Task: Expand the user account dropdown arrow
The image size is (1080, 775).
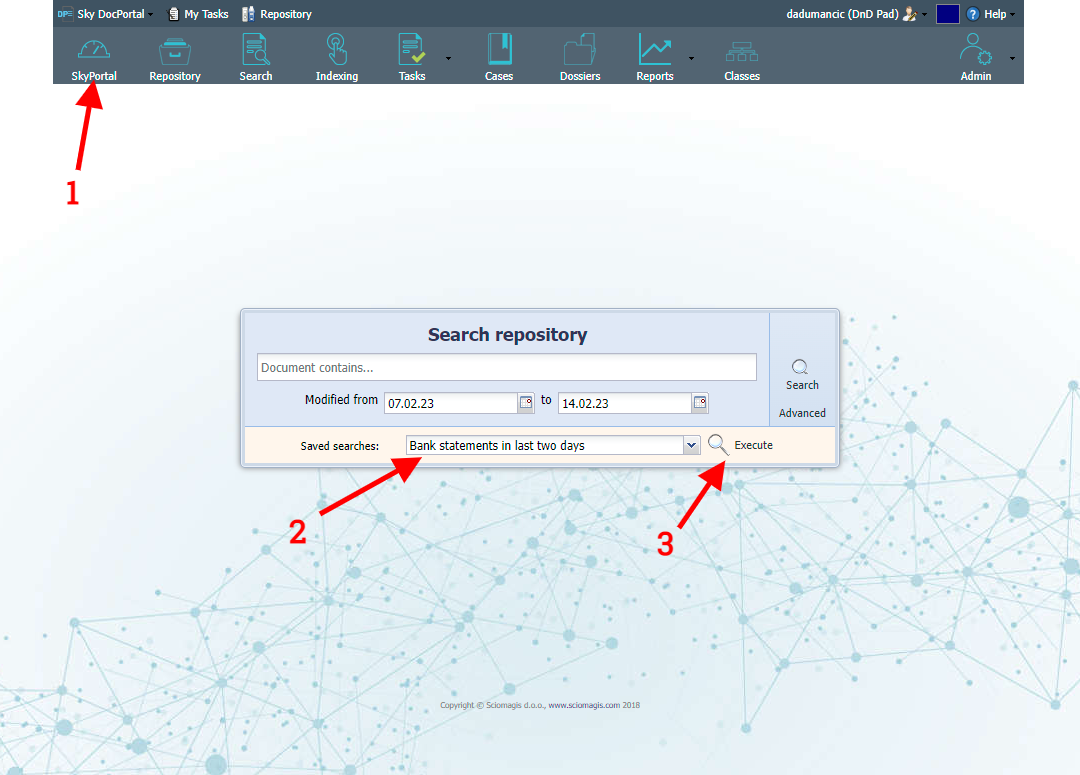Action: (x=924, y=14)
